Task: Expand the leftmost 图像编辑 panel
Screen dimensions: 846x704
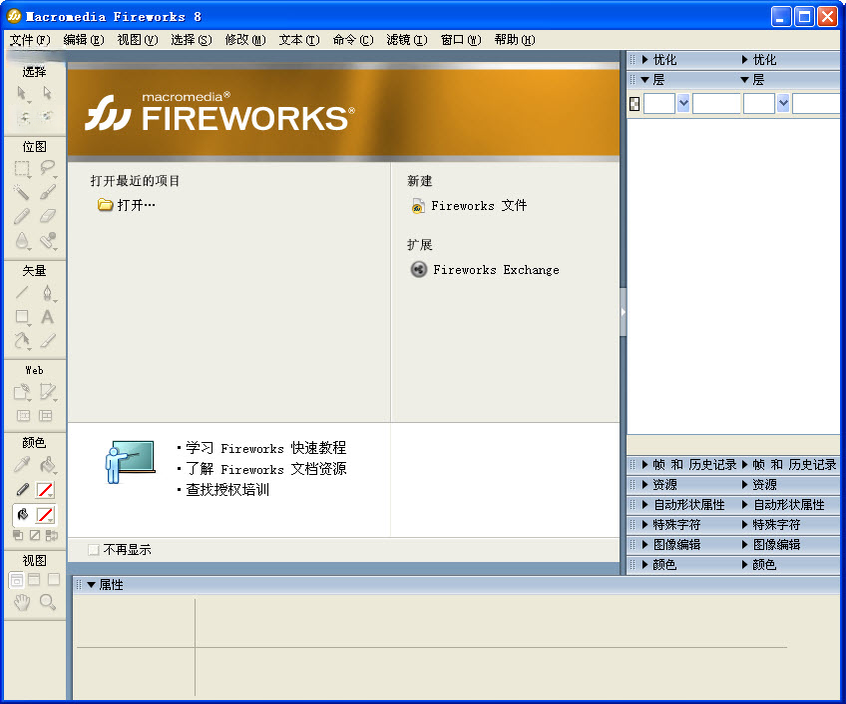Action: pos(645,544)
